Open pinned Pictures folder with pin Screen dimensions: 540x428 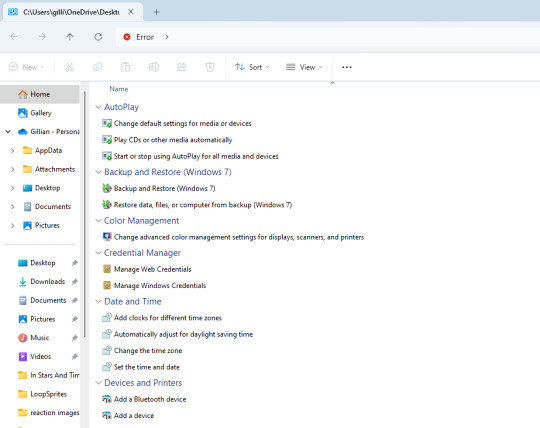click(37, 319)
